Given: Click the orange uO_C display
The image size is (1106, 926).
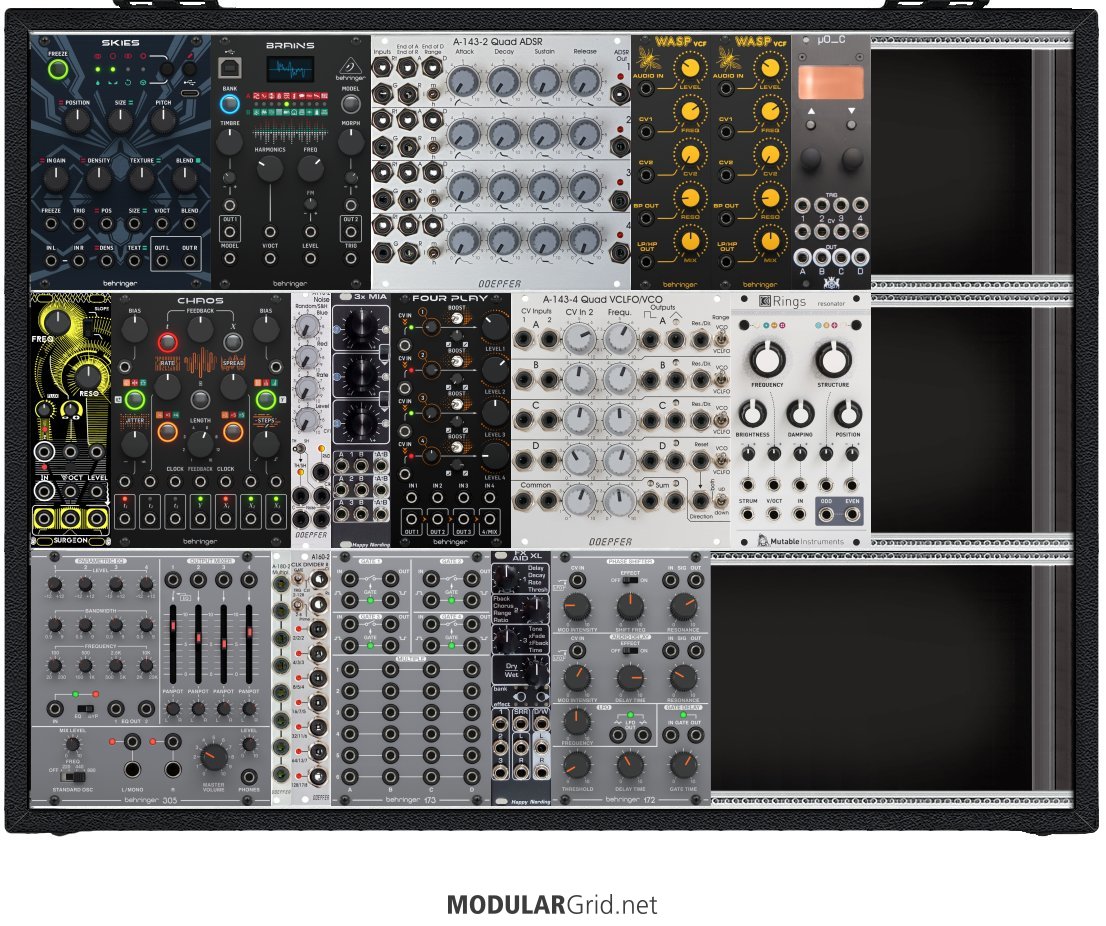Looking at the screenshot, I should pyautogui.click(x=831, y=84).
